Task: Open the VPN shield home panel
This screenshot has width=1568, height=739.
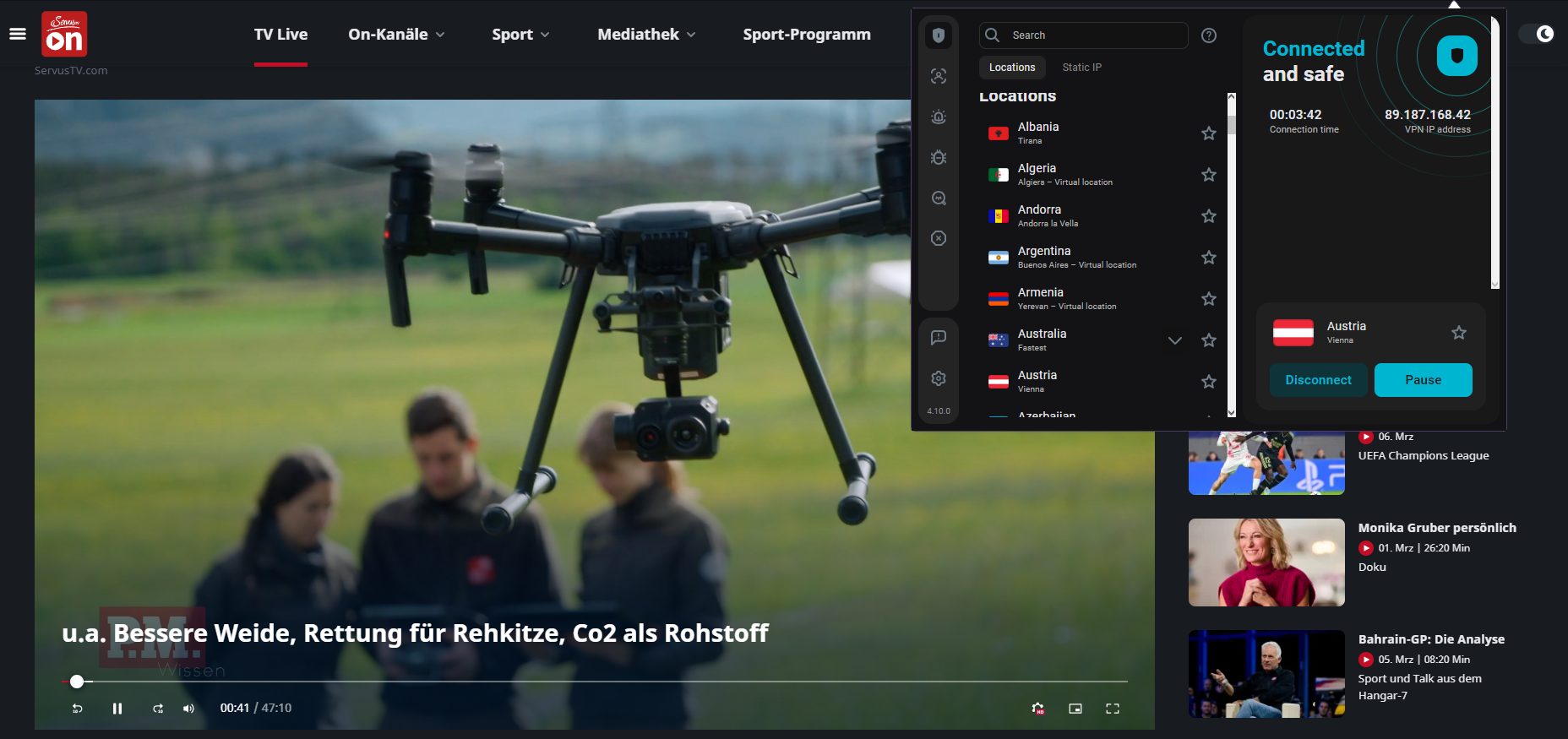Action: (x=939, y=35)
